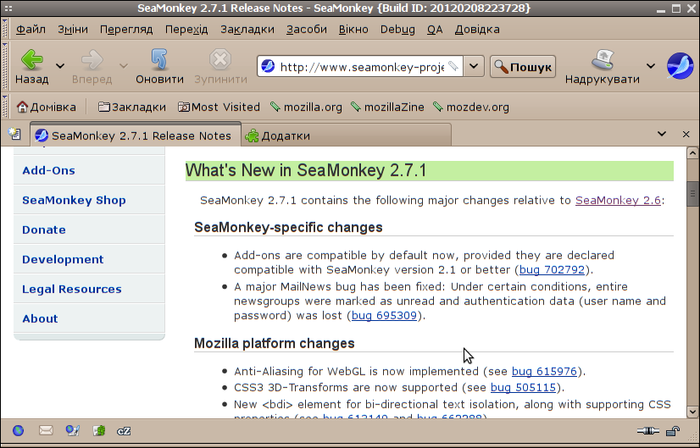The height and width of the screenshot is (448, 700).
Task: Open the Forward history dropdown arrow
Action: [124, 66]
